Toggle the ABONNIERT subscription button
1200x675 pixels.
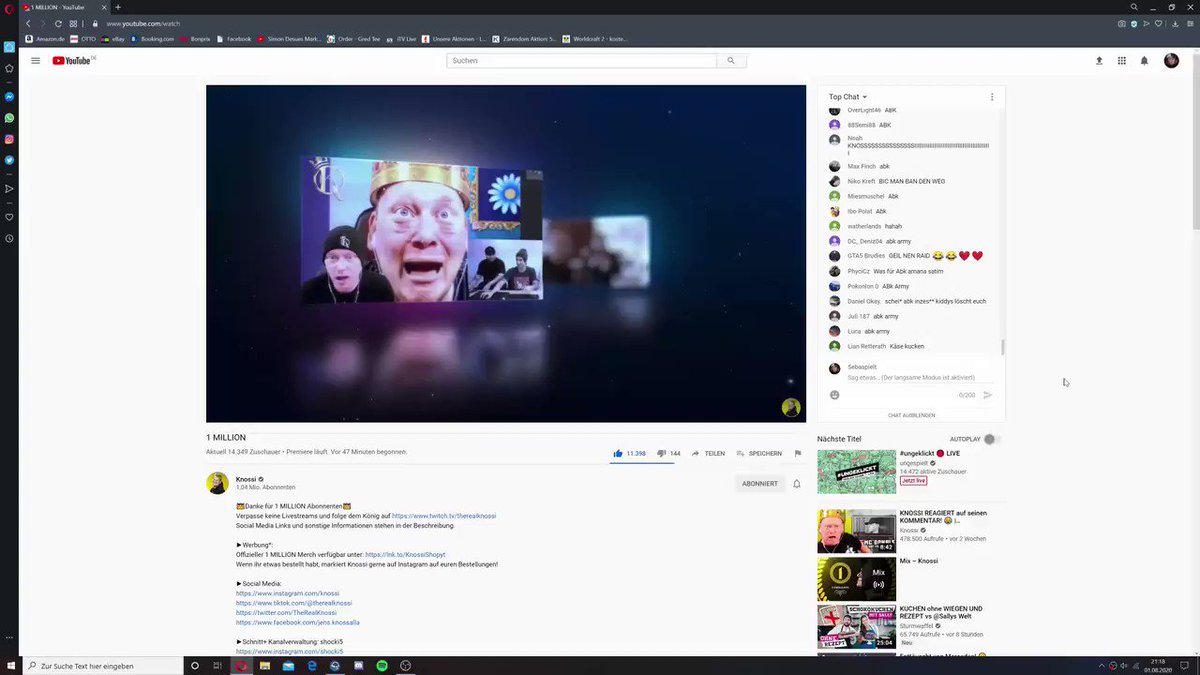coord(759,484)
